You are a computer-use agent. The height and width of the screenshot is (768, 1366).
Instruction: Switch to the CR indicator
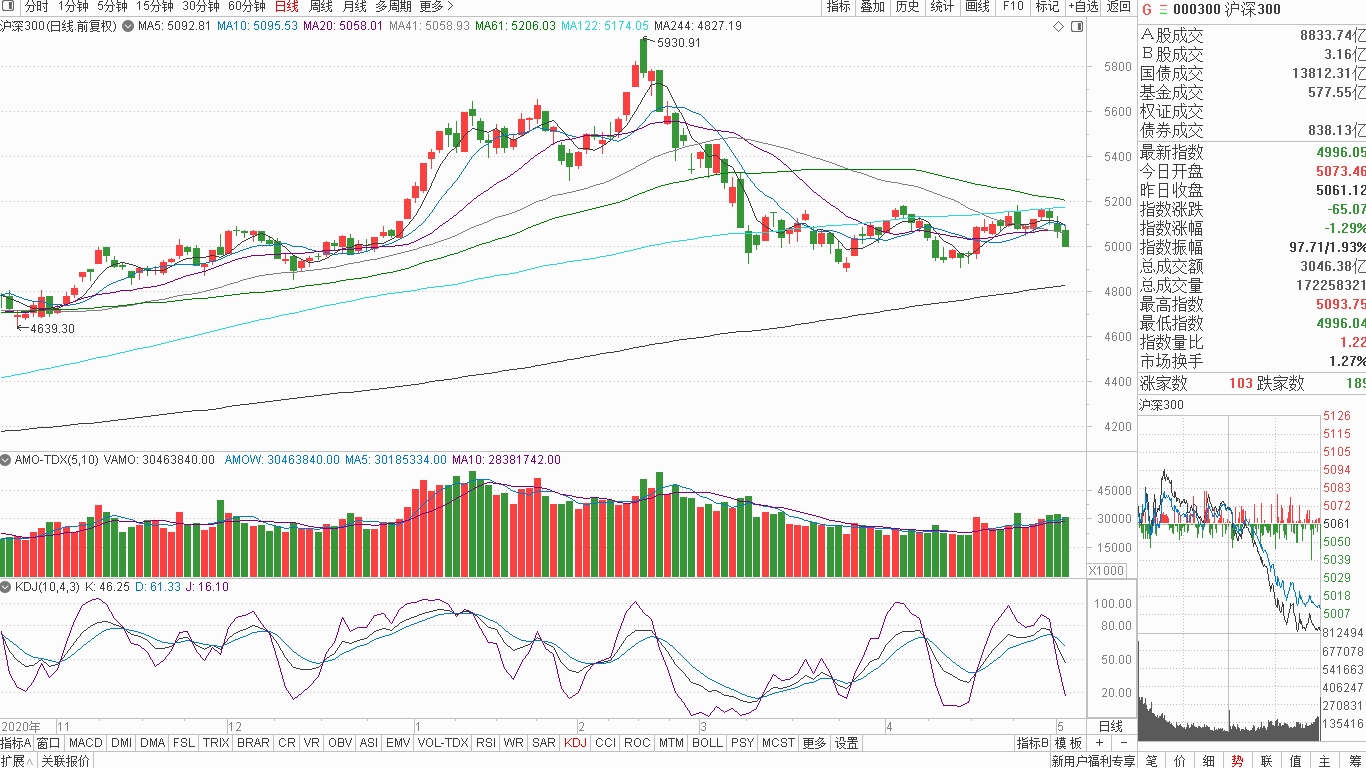[287, 743]
